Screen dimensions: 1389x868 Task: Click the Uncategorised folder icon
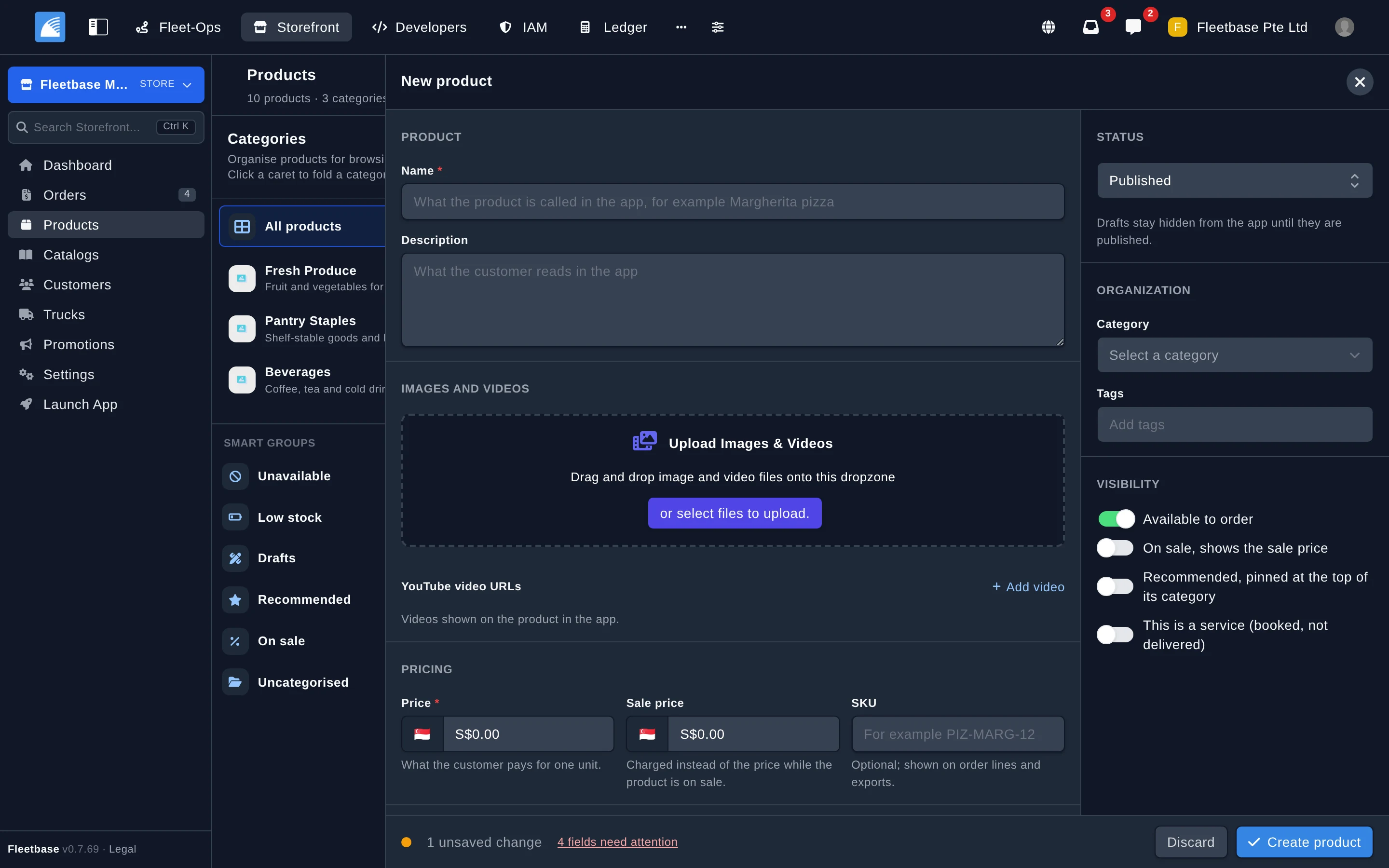click(235, 682)
